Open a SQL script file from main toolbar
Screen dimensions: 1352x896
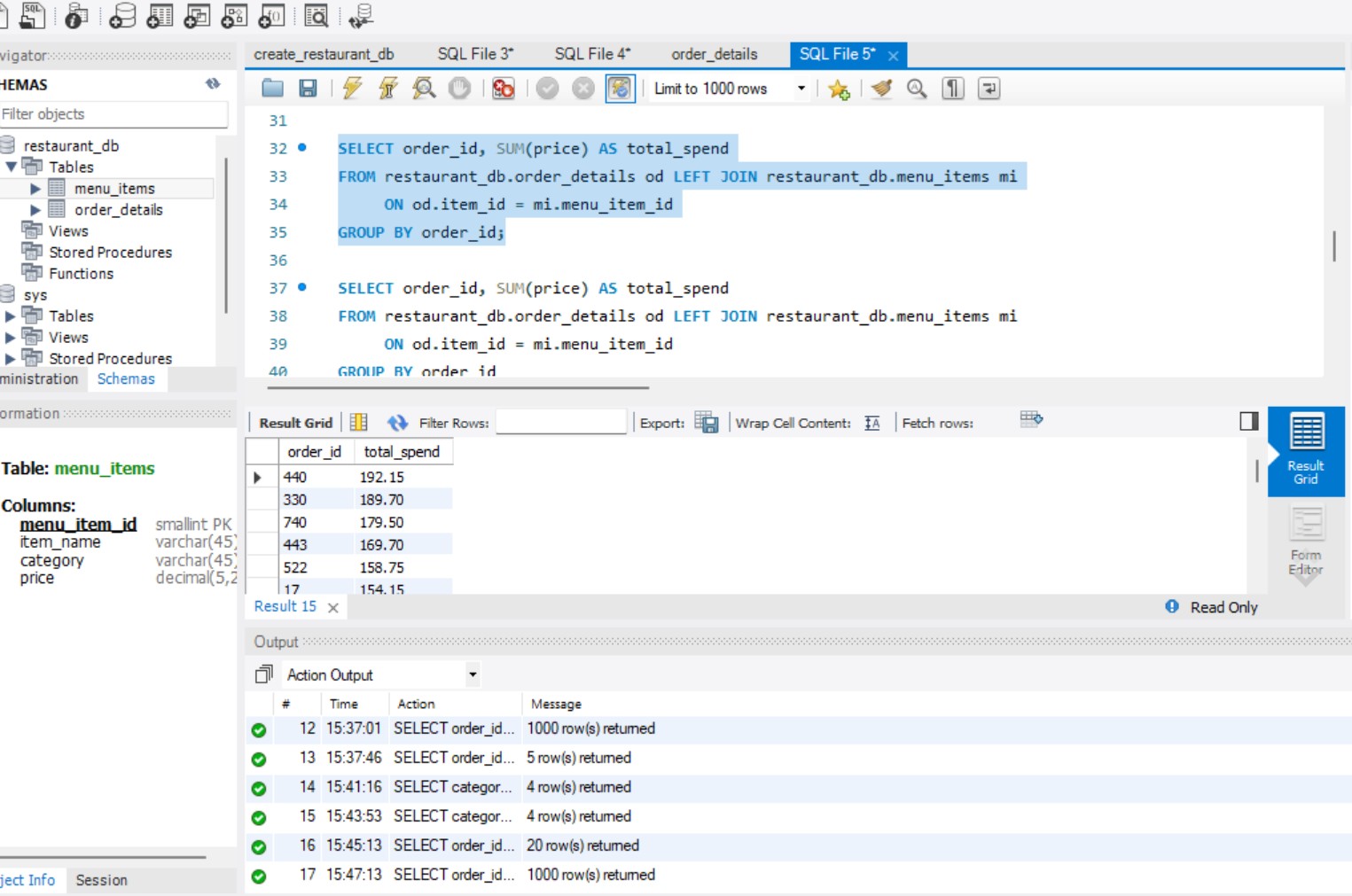coord(33,14)
